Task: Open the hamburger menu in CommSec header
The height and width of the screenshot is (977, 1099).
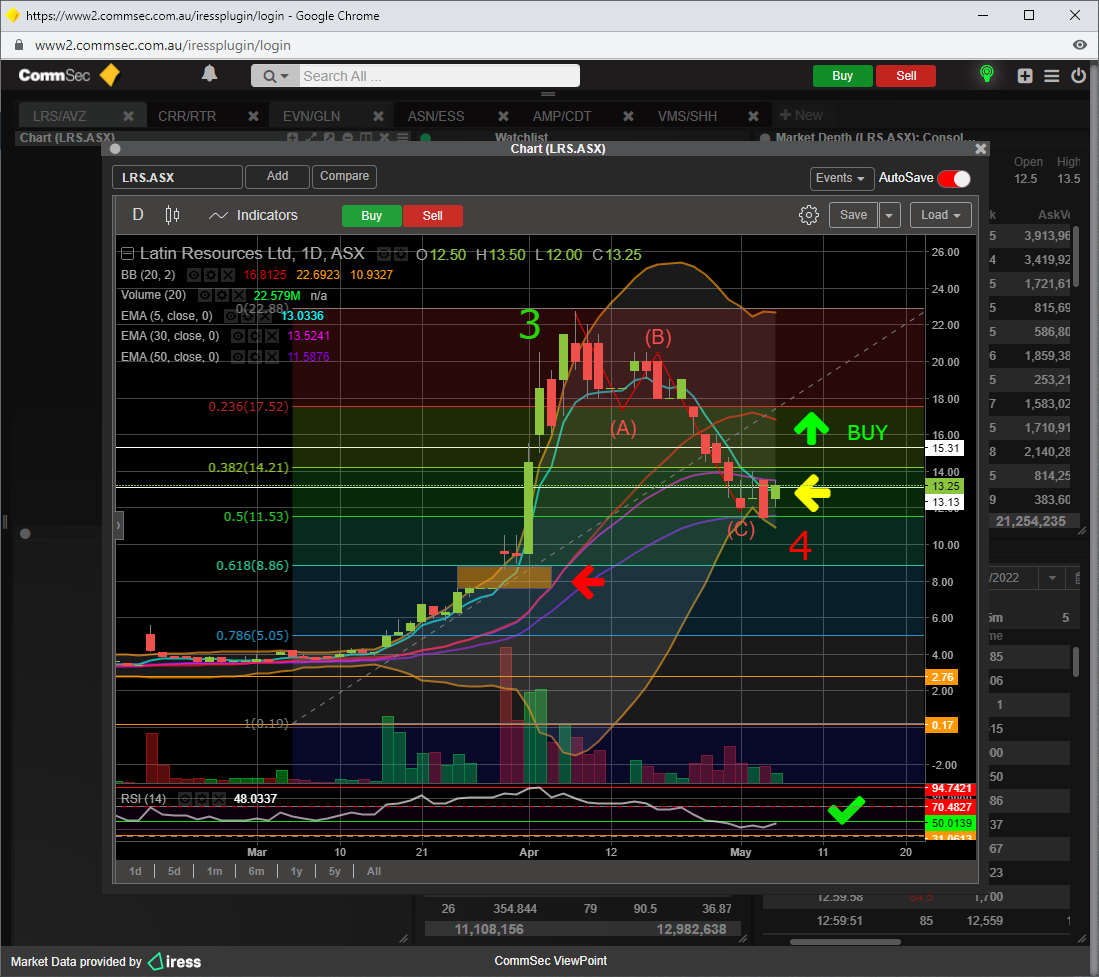Action: (x=1051, y=76)
